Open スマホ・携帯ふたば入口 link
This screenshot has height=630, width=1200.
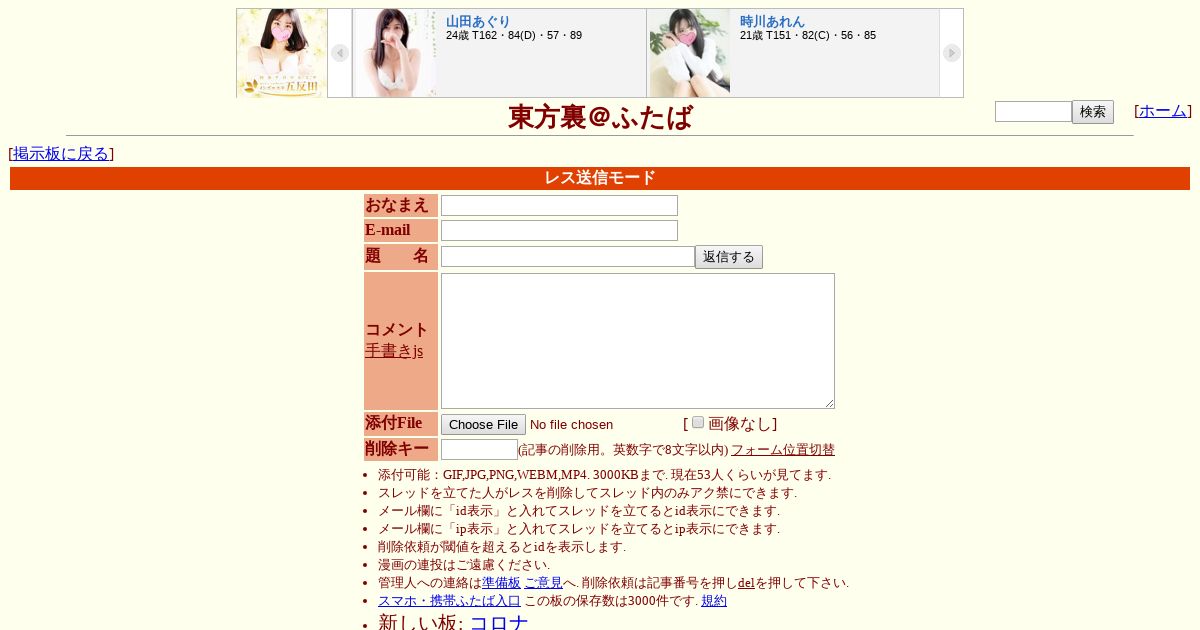tap(449, 601)
